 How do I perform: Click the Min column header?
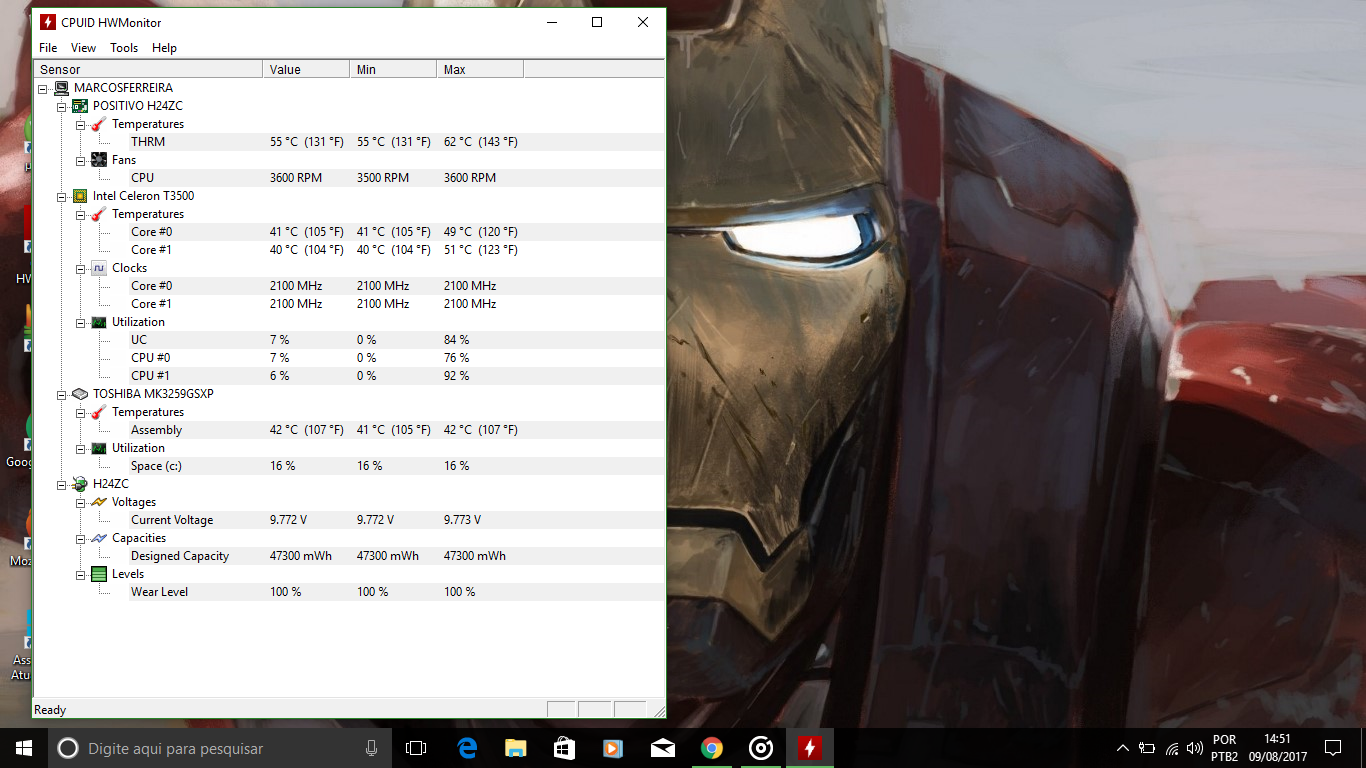[394, 69]
